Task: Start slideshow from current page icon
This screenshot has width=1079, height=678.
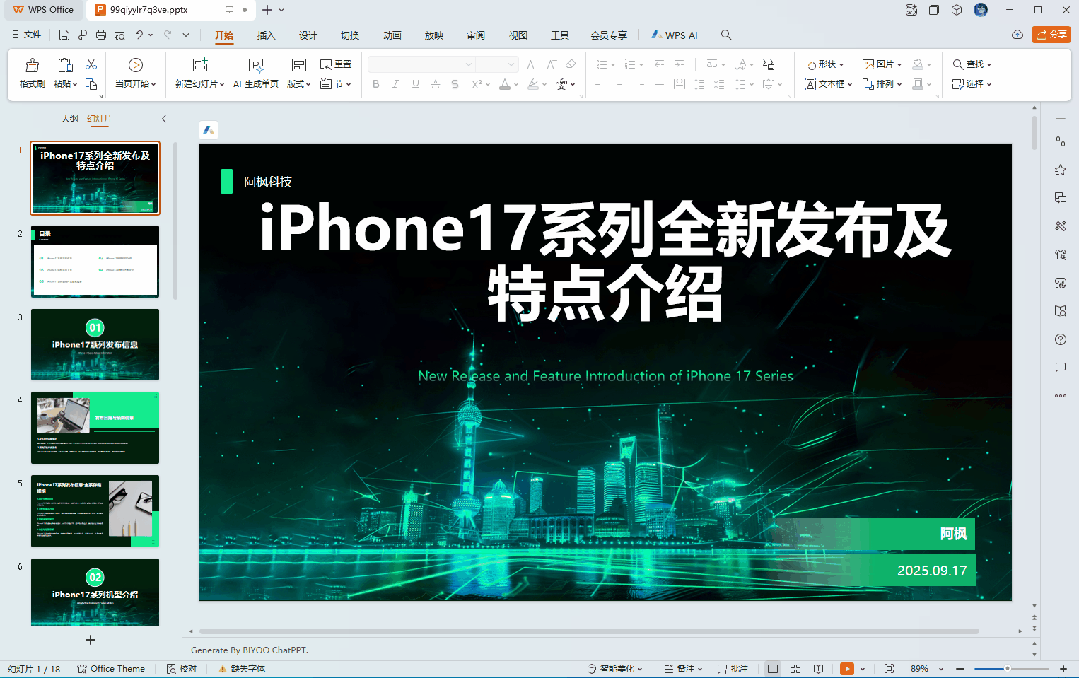Action: pos(136,65)
